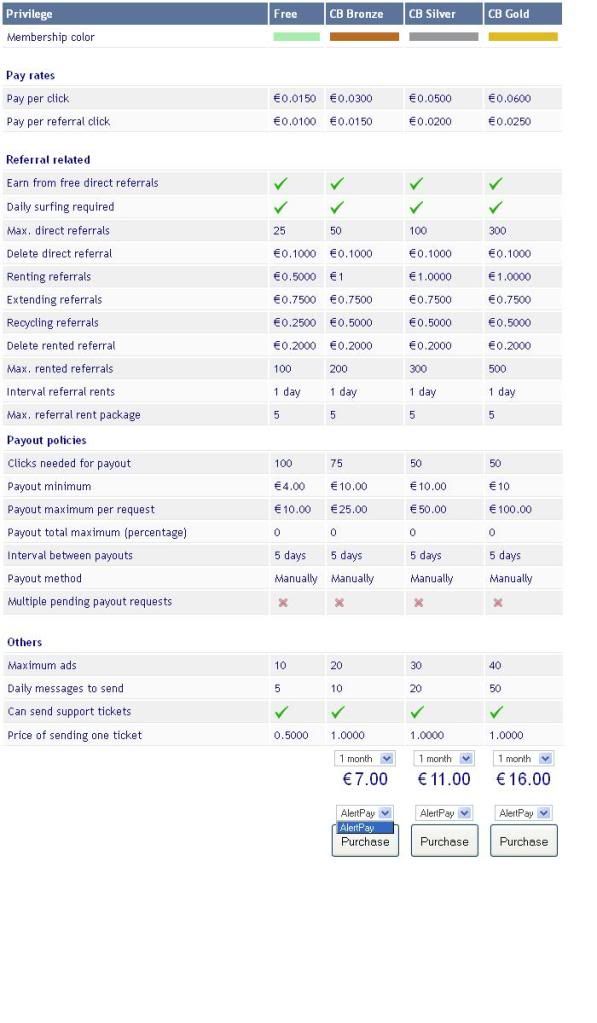
Task: Click the red X under CB Bronze pending payouts
Action: [339, 603]
